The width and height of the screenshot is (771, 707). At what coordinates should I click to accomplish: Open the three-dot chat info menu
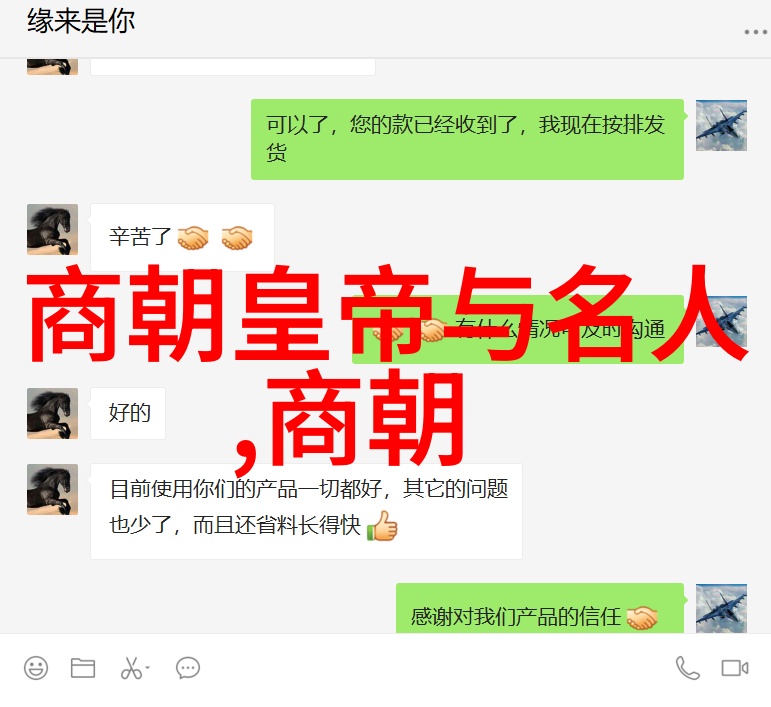(x=755, y=32)
